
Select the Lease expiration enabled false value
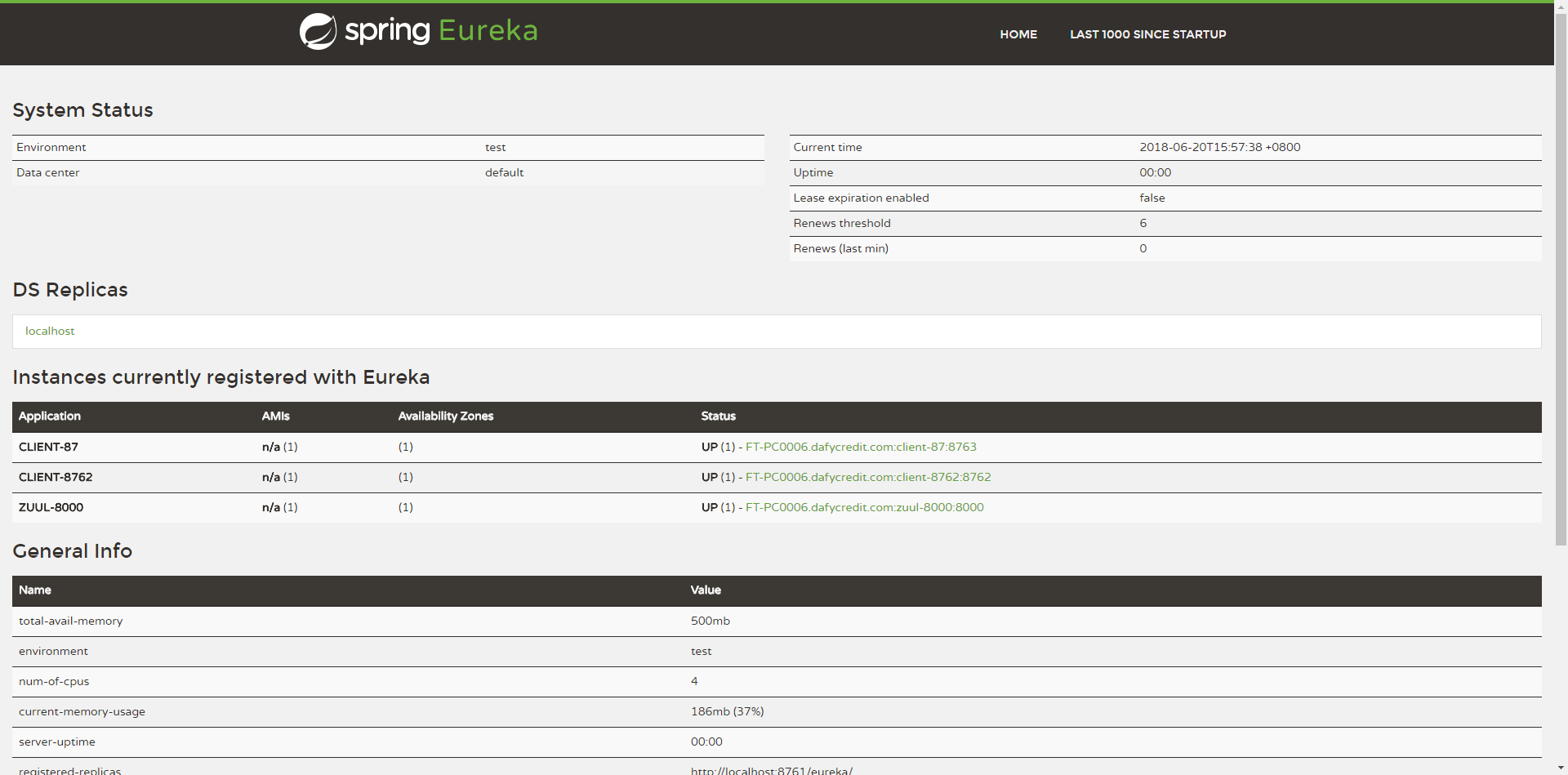click(x=1152, y=198)
